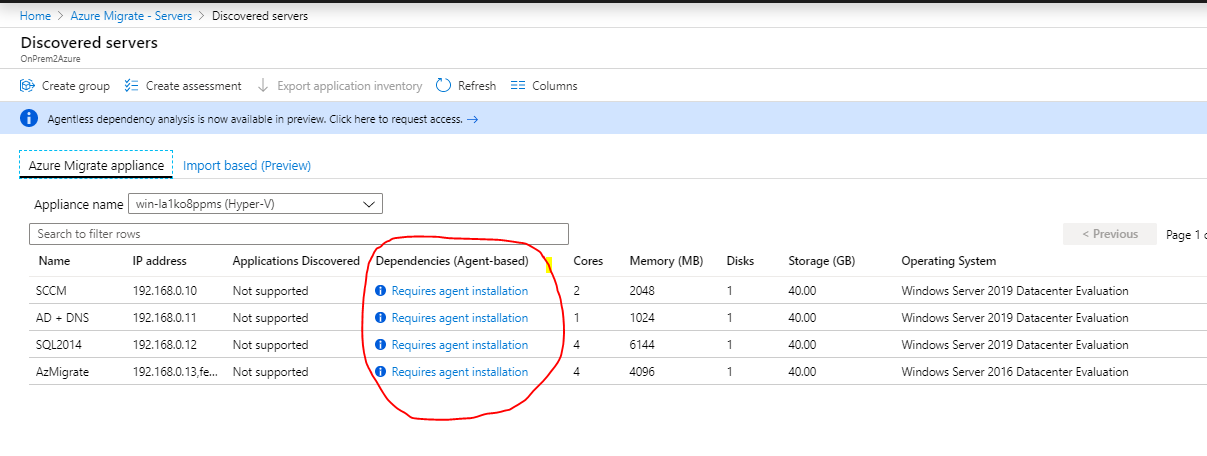Click Requires agent installation for AD + DNS
Screen dimensions: 1207x456
pos(460,318)
